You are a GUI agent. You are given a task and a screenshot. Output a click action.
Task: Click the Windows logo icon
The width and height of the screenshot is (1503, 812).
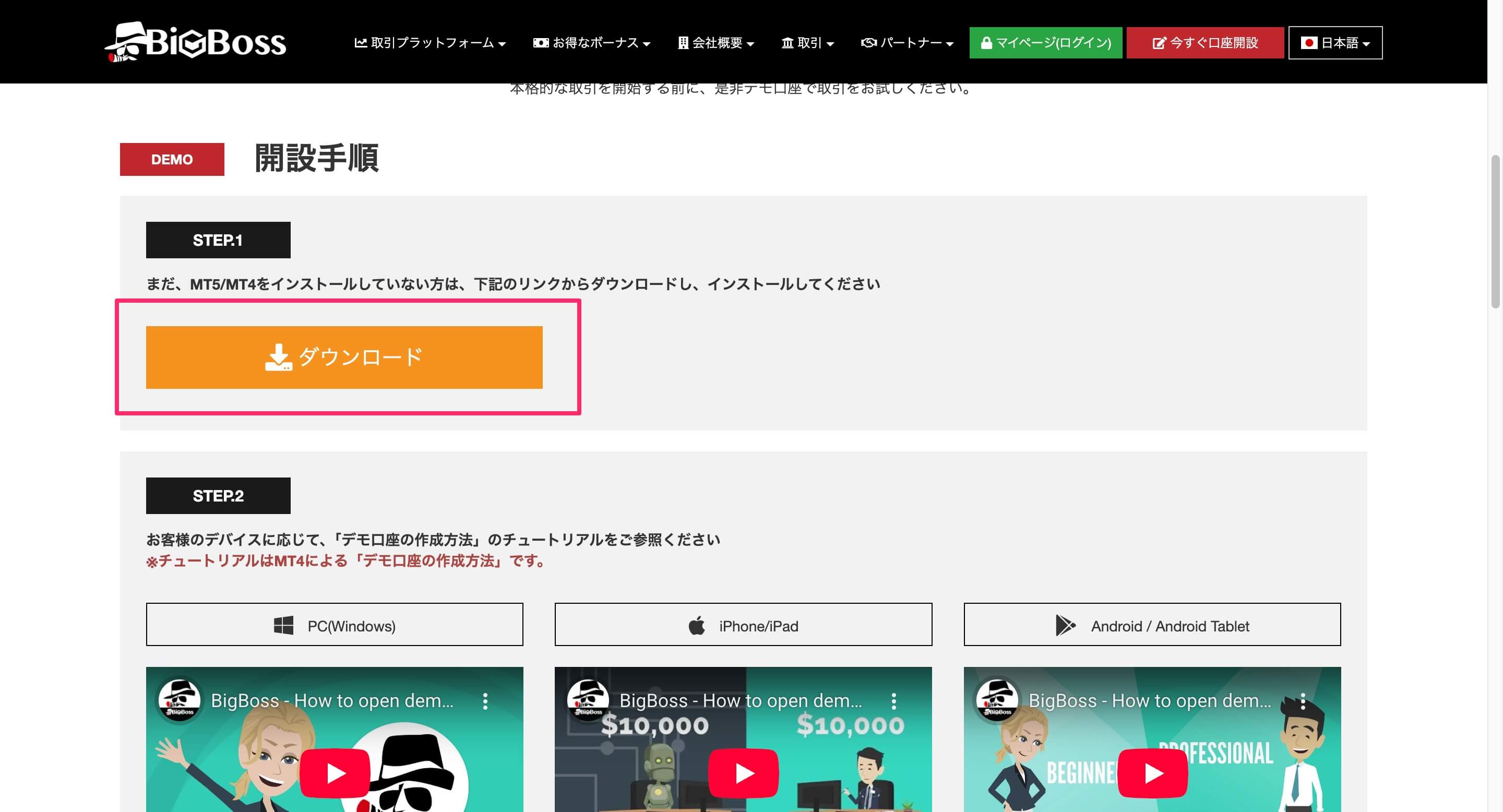click(283, 625)
